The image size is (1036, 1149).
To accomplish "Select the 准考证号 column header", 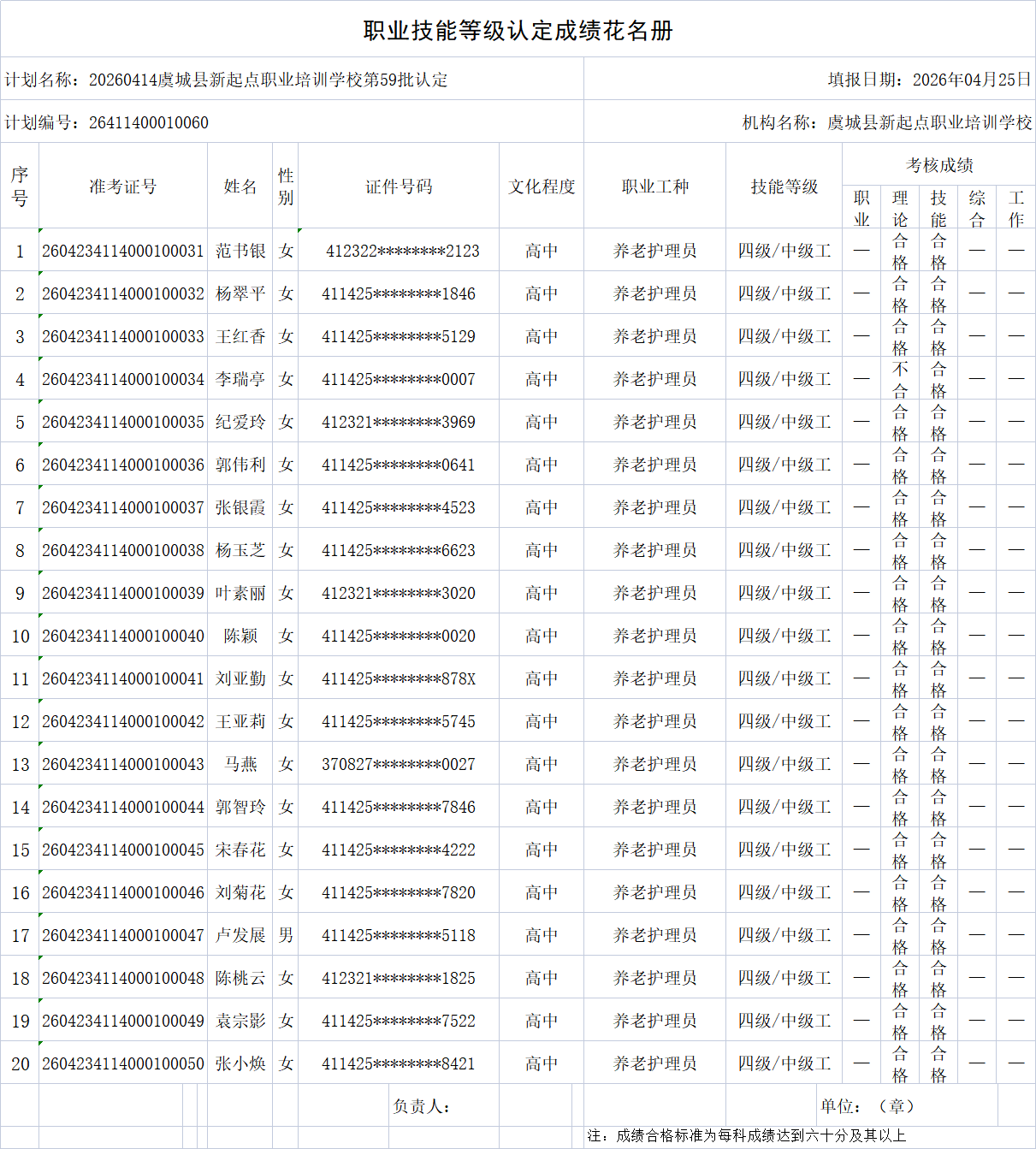I will (123, 187).
